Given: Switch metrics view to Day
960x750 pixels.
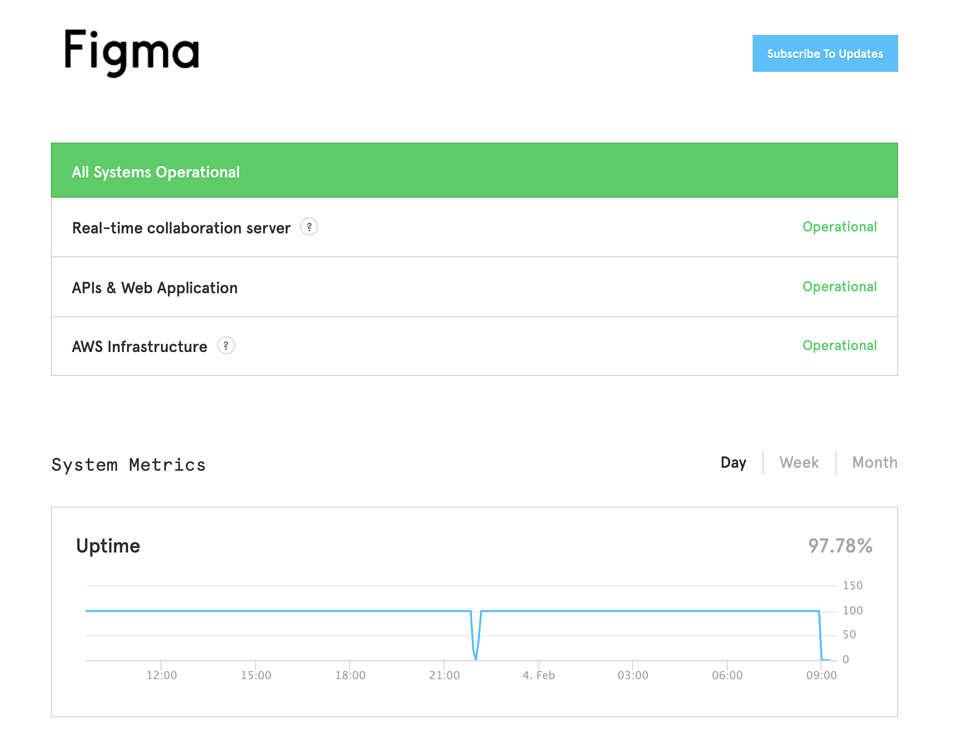Looking at the screenshot, I should 733,463.
